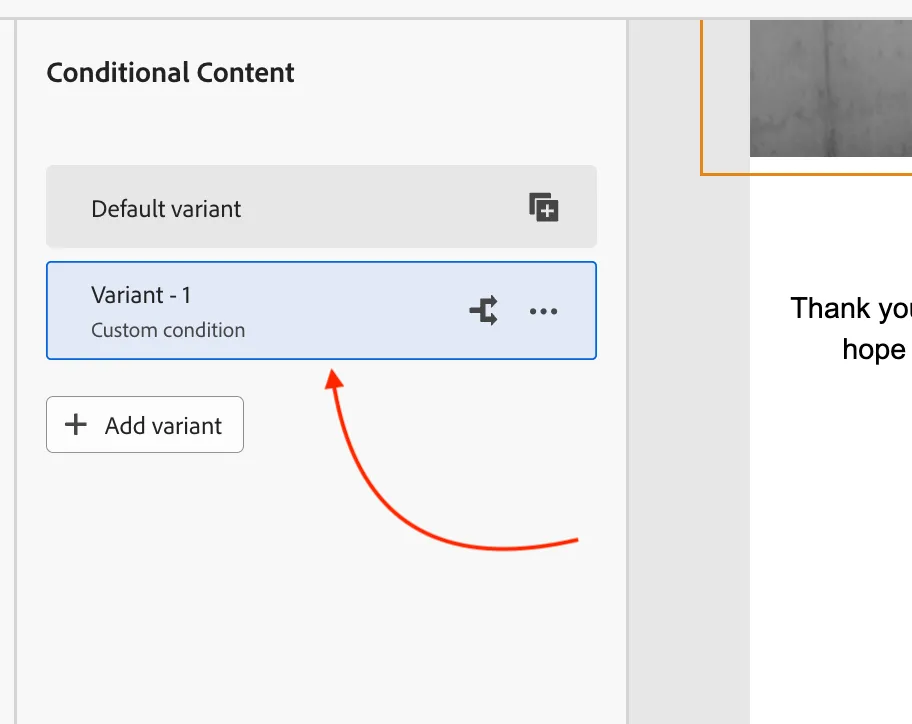Click the Add variant button
This screenshot has width=912, height=724.
[x=145, y=425]
